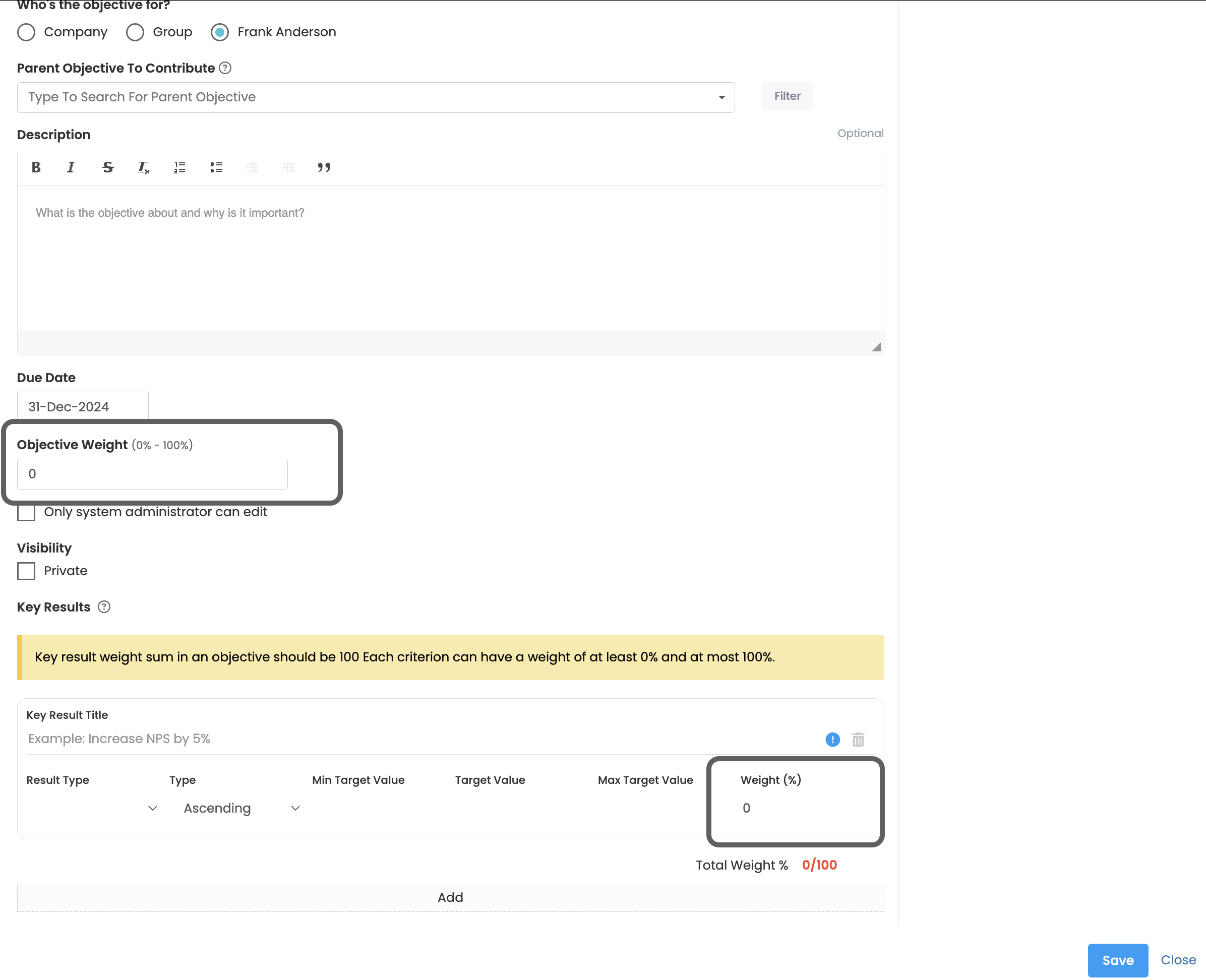The height and width of the screenshot is (980, 1206).
Task: Open the Parent Objective search dropdown
Action: point(376,97)
